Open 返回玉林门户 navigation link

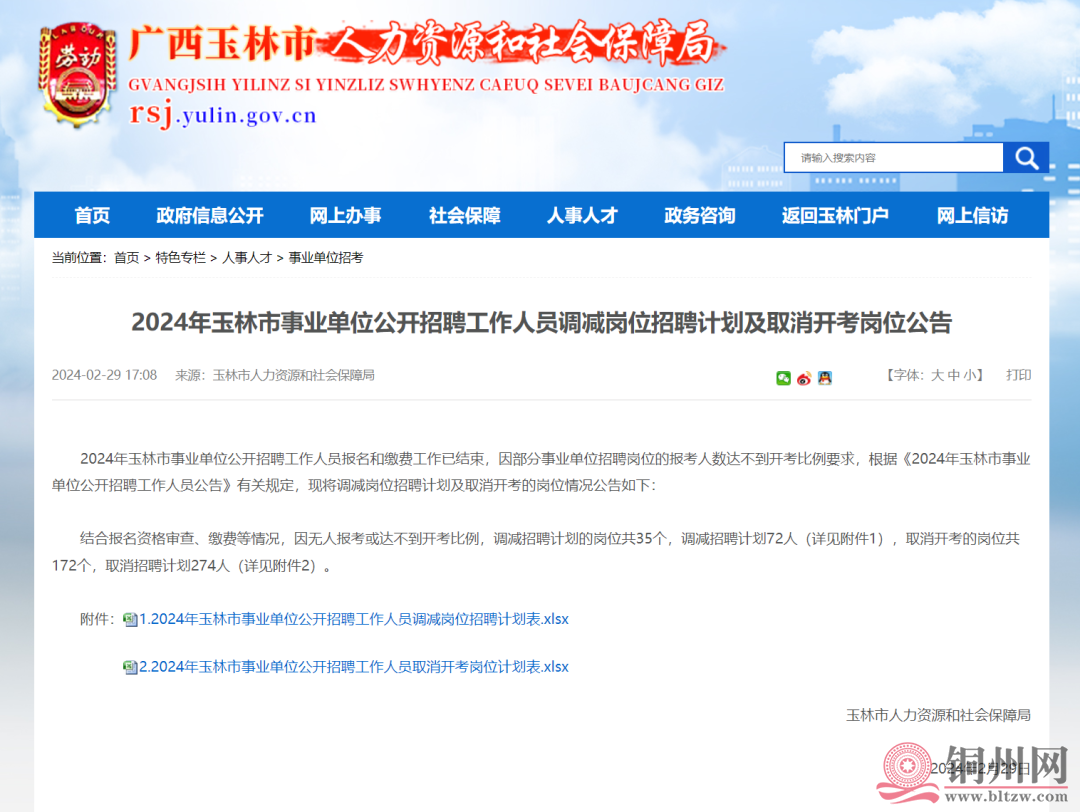pyautogui.click(x=835, y=215)
